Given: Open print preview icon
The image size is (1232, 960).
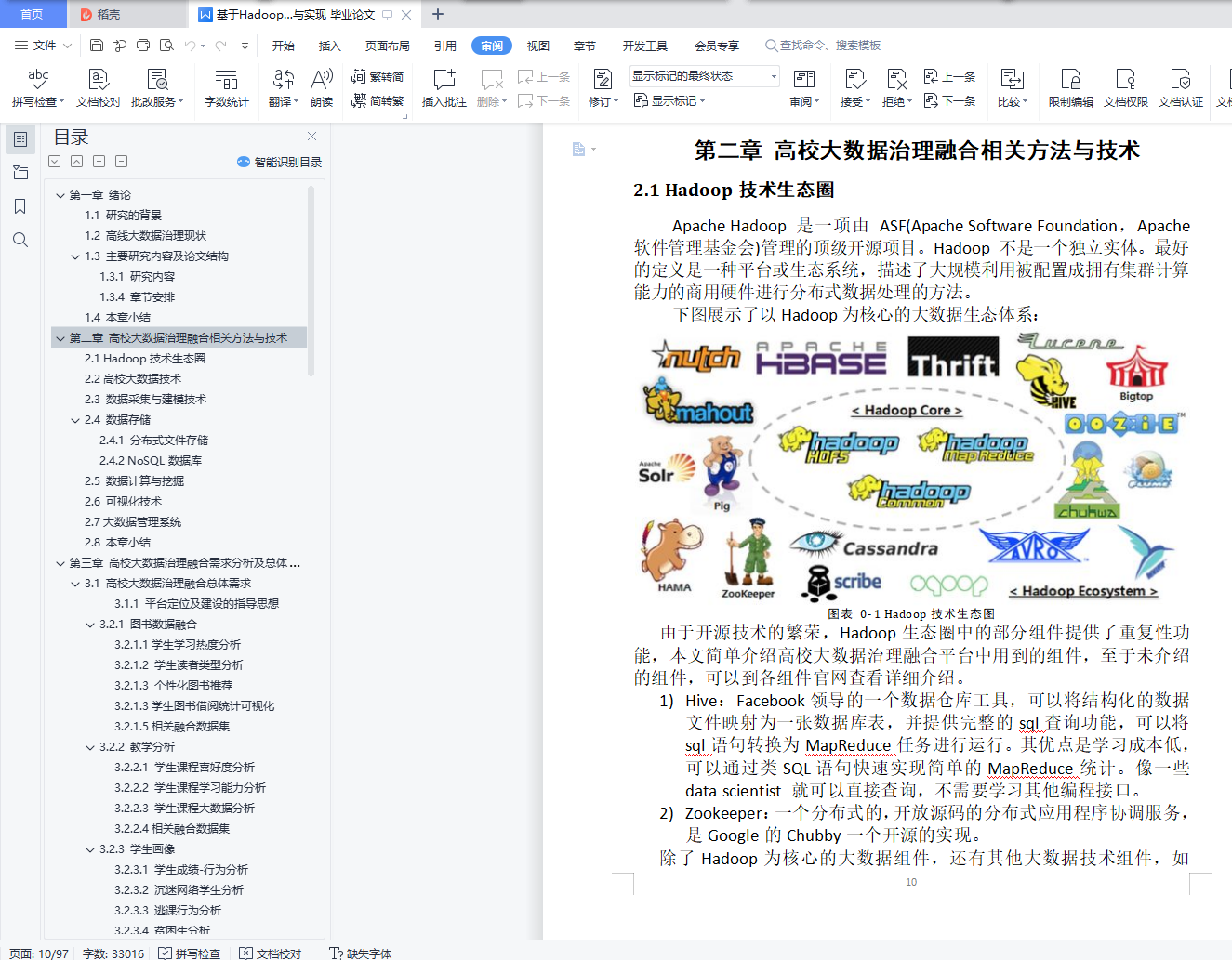Looking at the screenshot, I should point(166,45).
